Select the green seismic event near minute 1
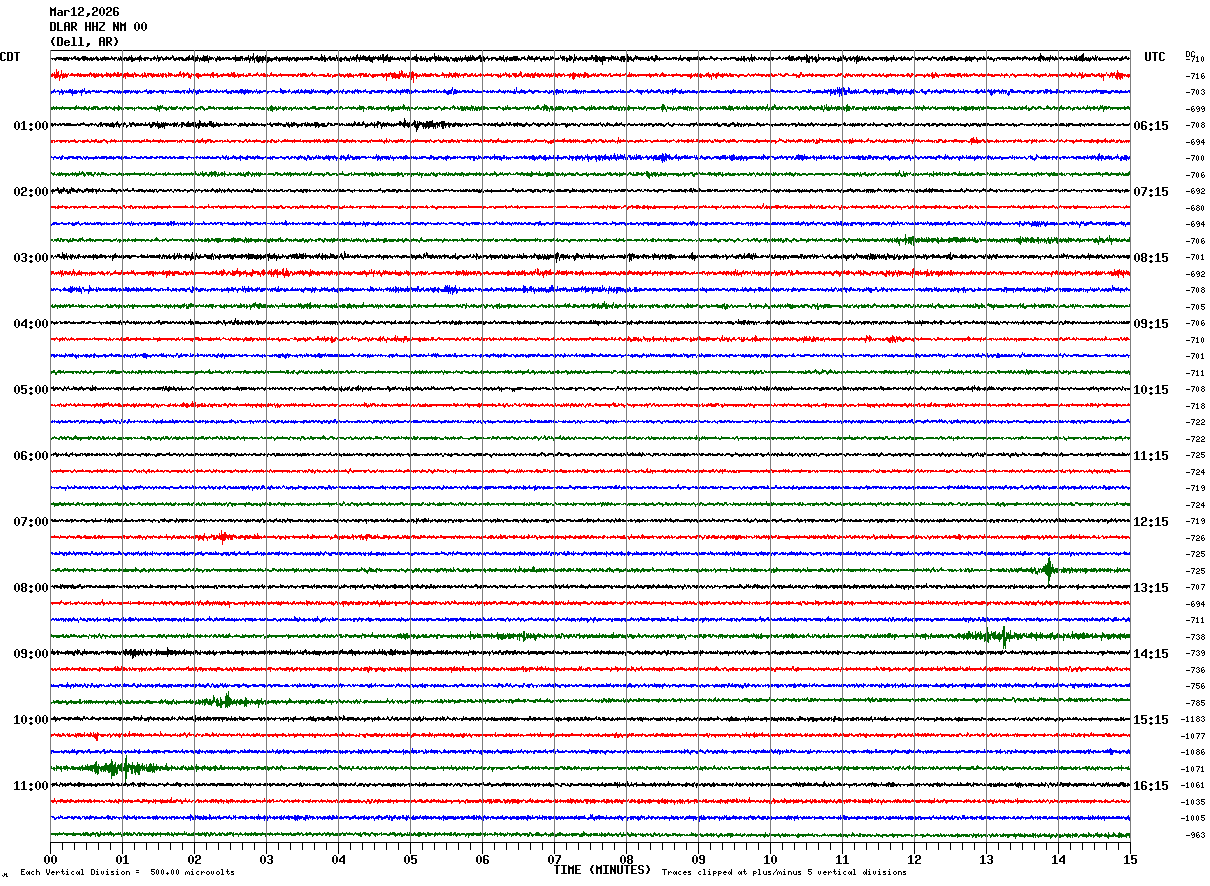Screen dimensions: 1210x886 113,768
